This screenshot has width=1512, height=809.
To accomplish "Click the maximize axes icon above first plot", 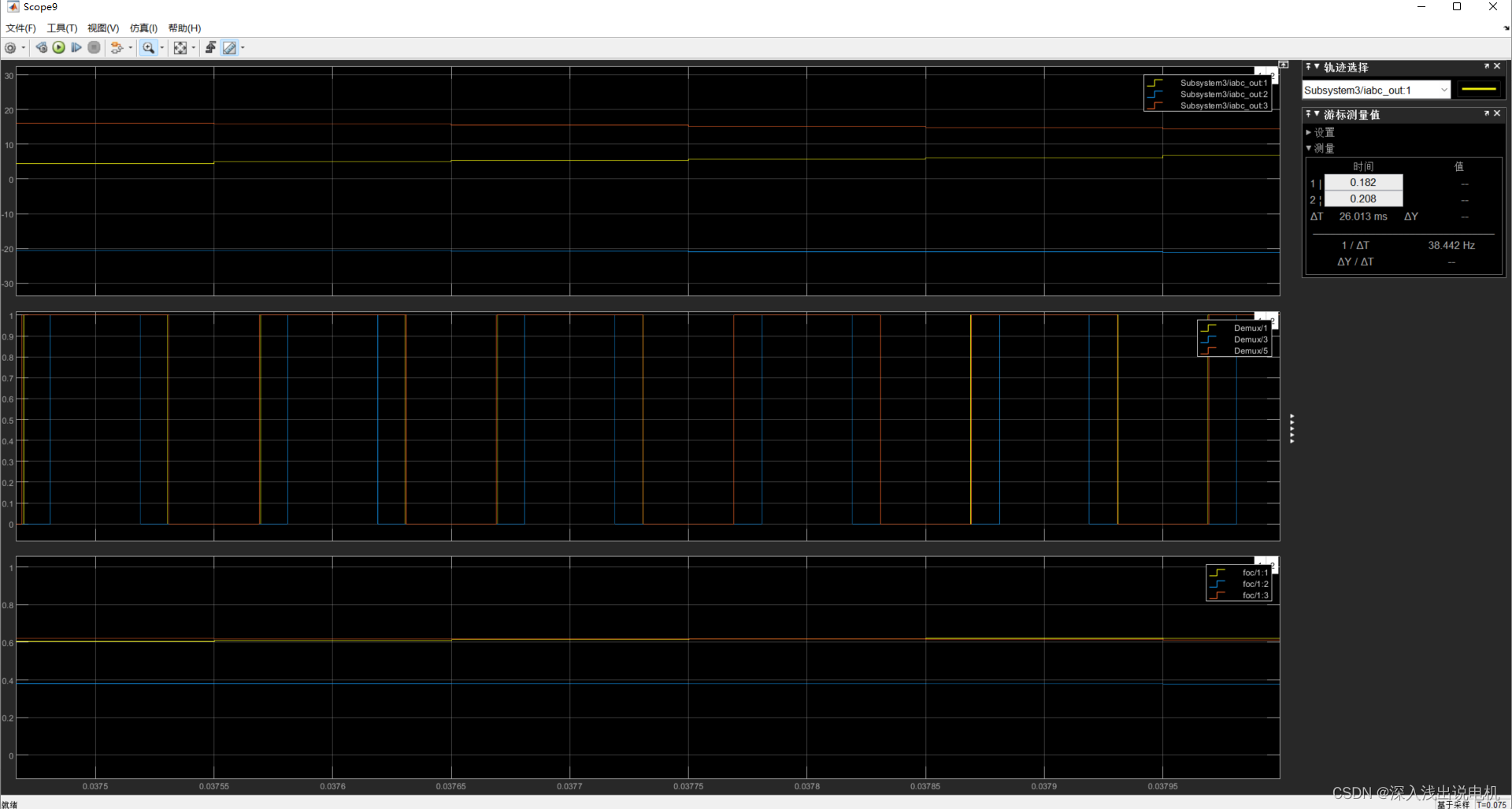I will pos(1284,65).
